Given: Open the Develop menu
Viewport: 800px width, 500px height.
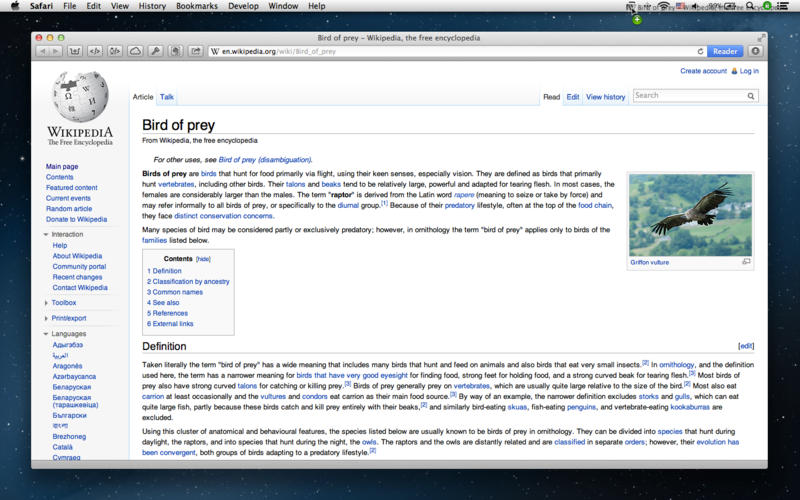Looking at the screenshot, I should pyautogui.click(x=243, y=6).
